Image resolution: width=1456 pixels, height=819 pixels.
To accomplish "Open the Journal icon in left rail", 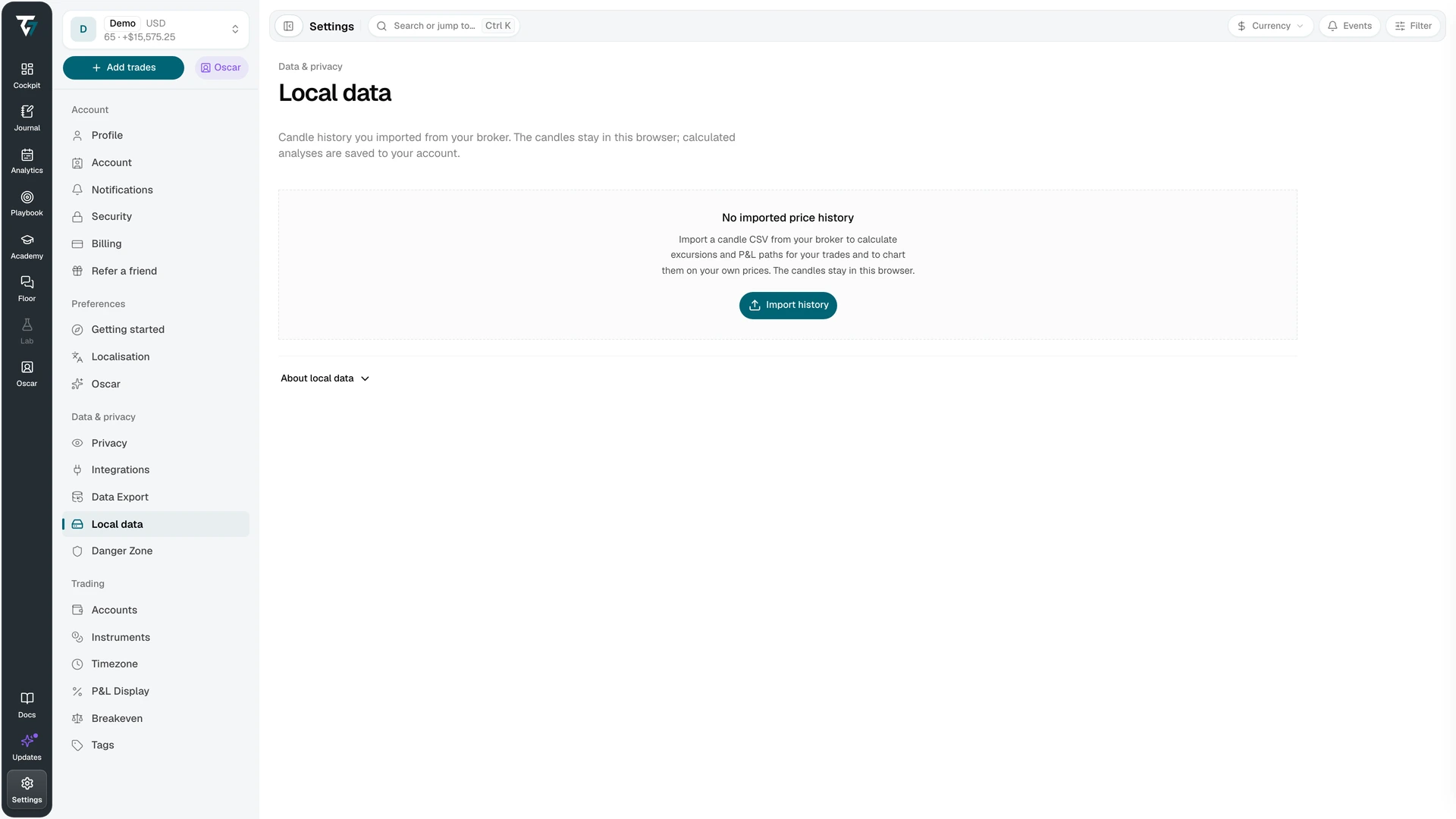I will point(27,118).
